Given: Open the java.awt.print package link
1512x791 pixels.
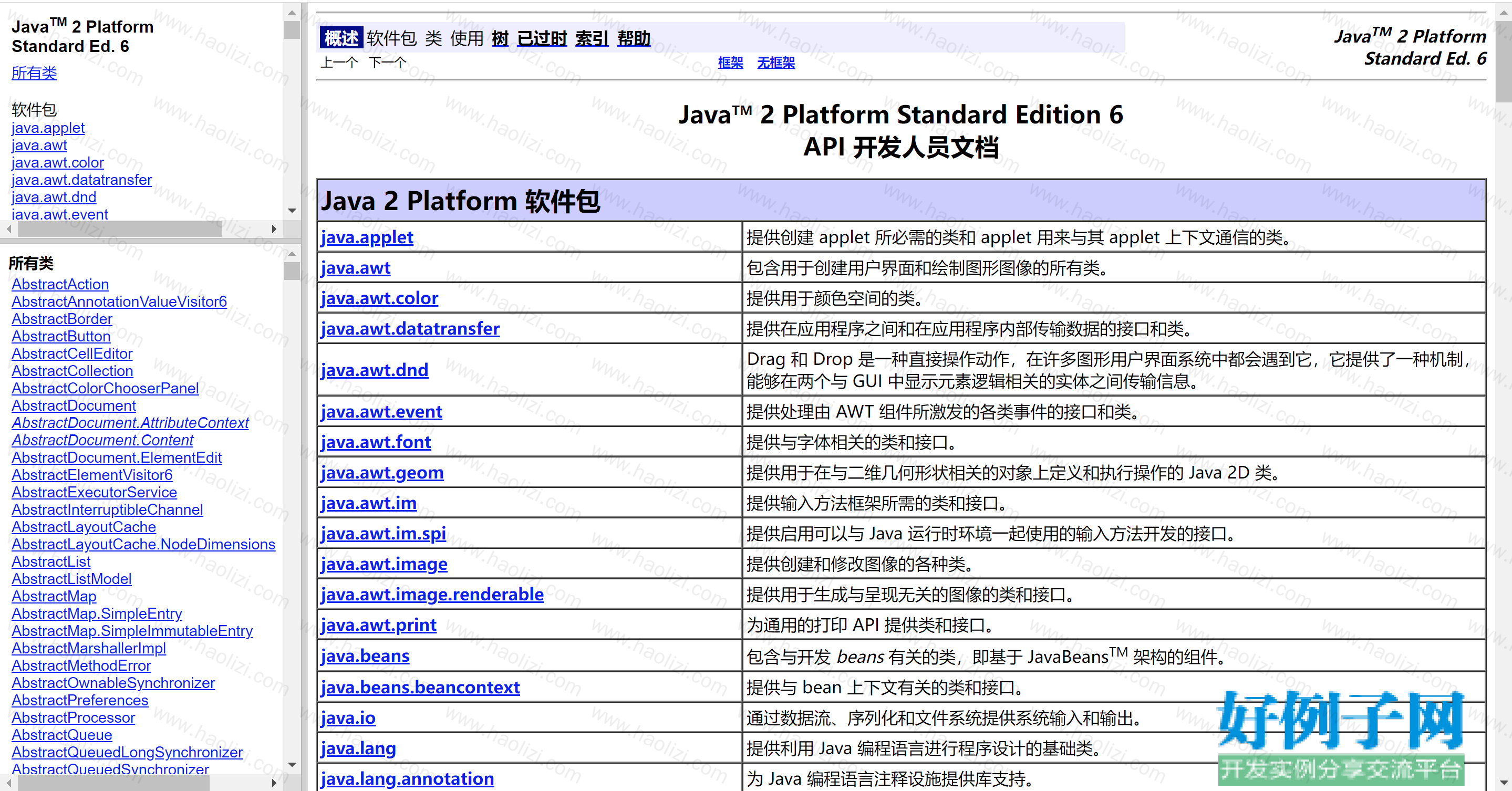Looking at the screenshot, I should tap(379, 626).
